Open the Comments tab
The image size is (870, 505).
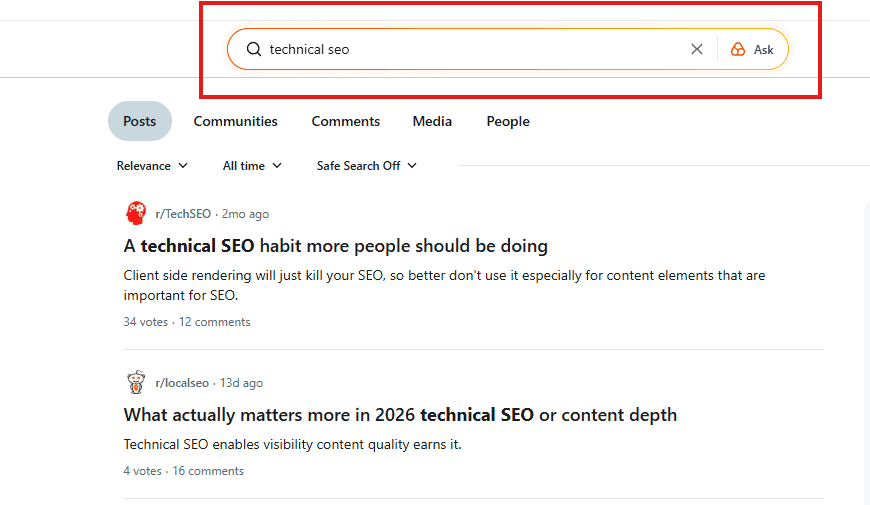346,121
